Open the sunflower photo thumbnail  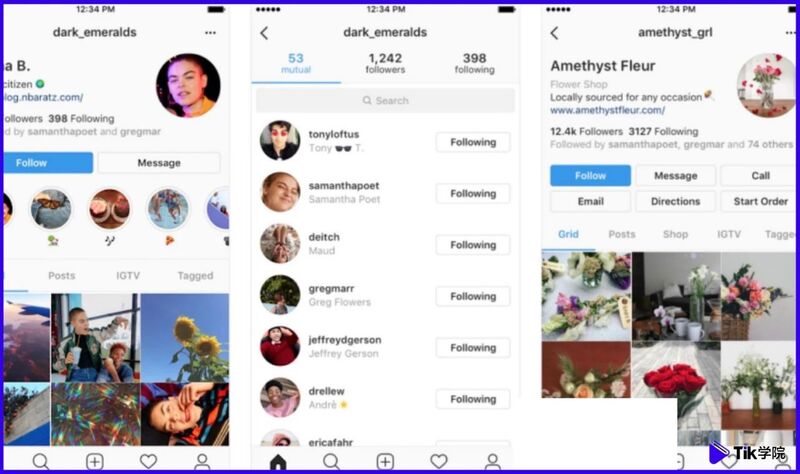185,337
